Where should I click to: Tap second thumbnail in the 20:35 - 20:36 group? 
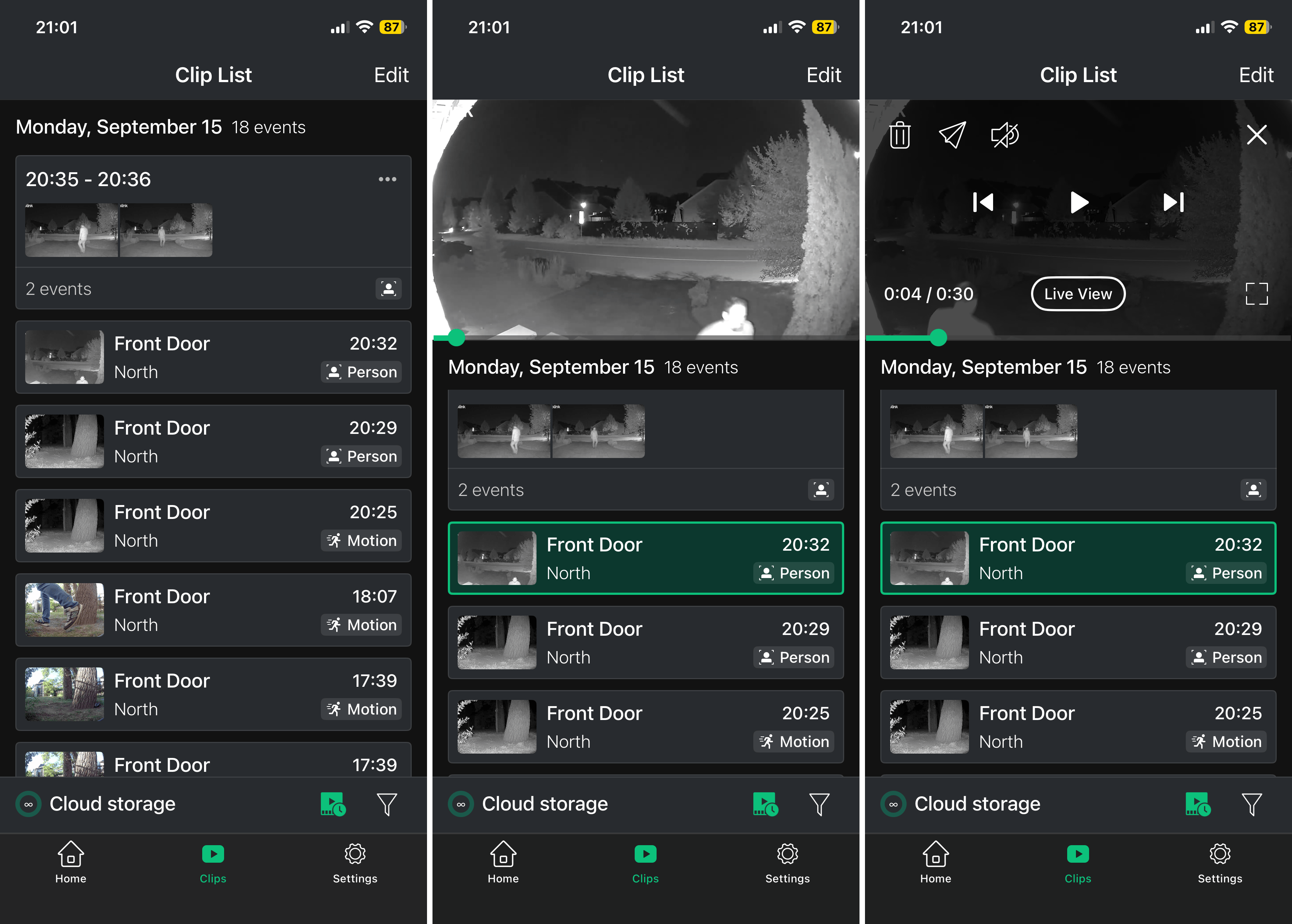pyautogui.click(x=166, y=230)
